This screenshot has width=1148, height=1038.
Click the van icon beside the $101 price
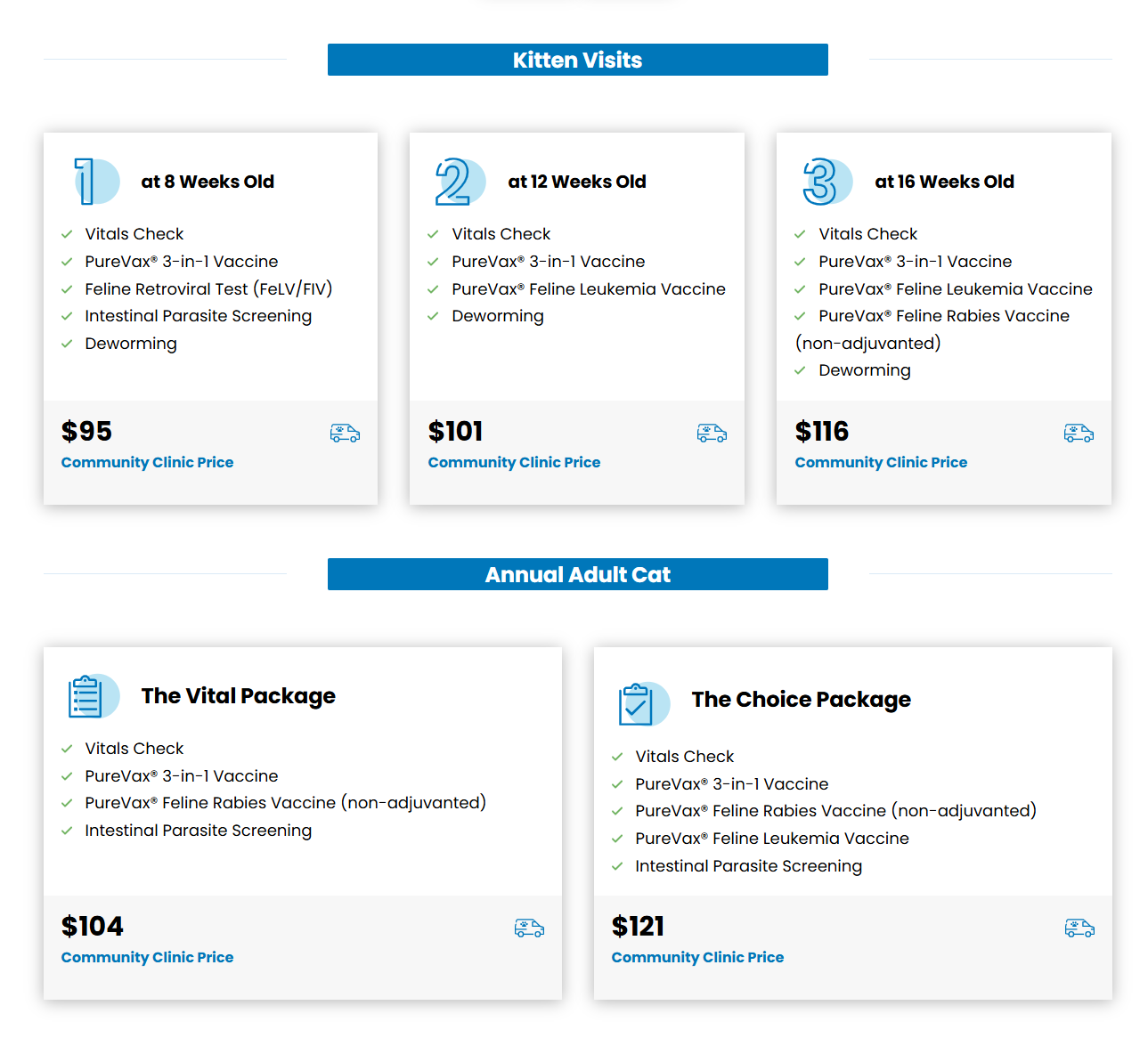[712, 434]
